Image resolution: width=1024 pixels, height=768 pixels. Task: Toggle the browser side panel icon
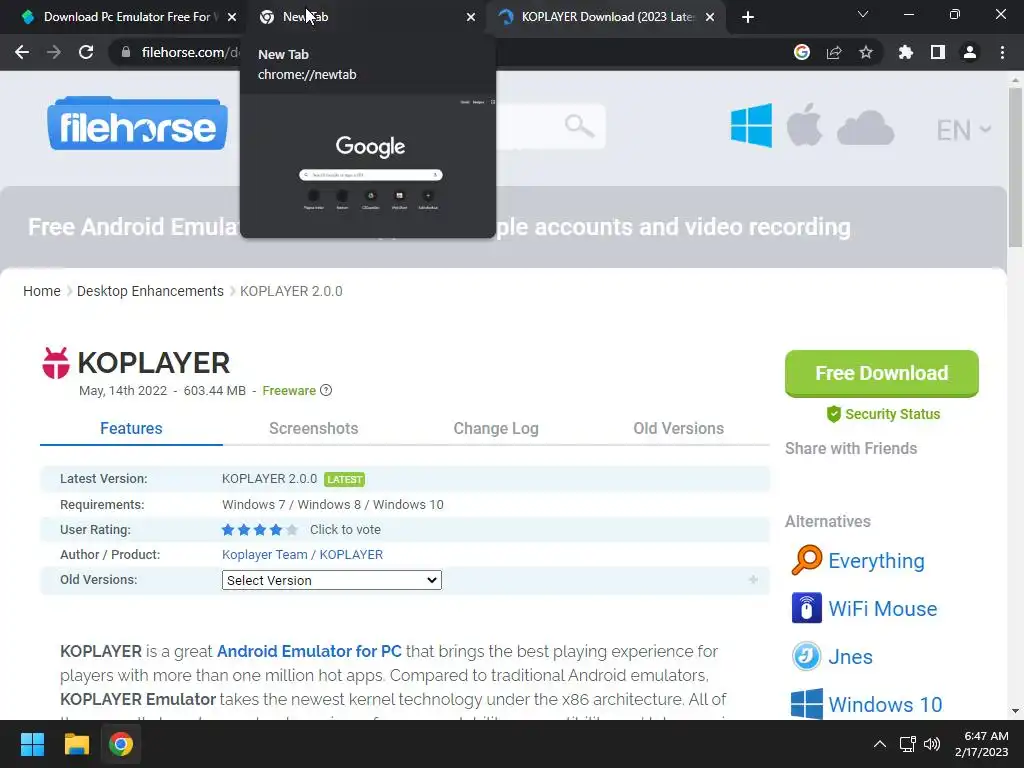coord(938,52)
